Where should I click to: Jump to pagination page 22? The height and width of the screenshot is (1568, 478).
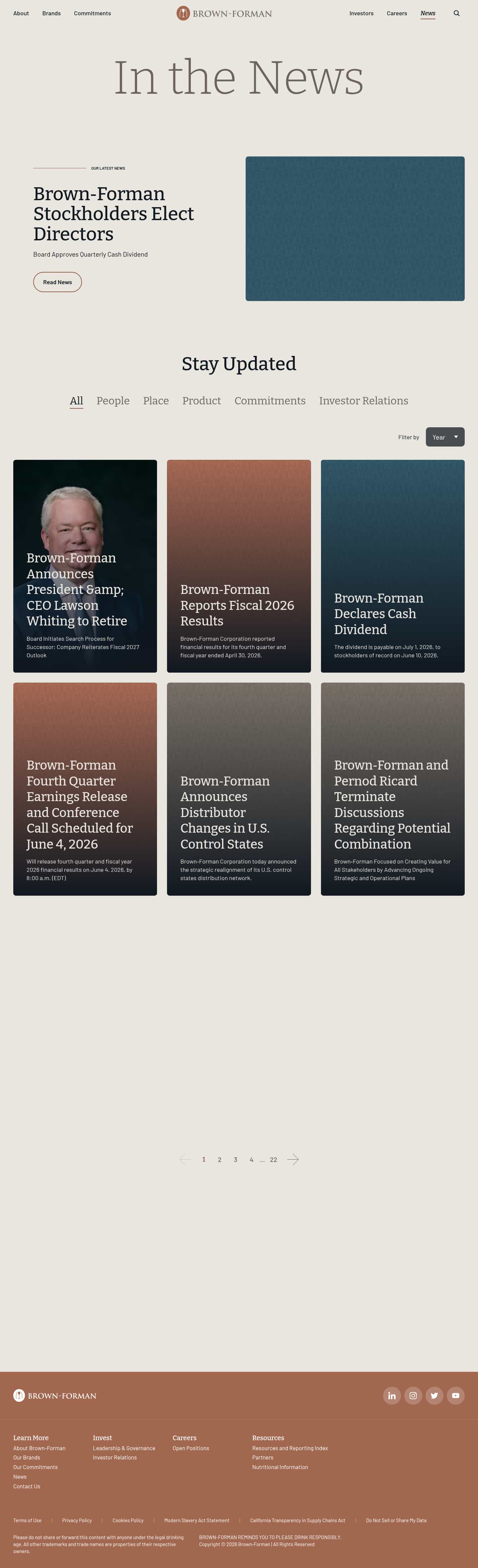click(274, 1160)
